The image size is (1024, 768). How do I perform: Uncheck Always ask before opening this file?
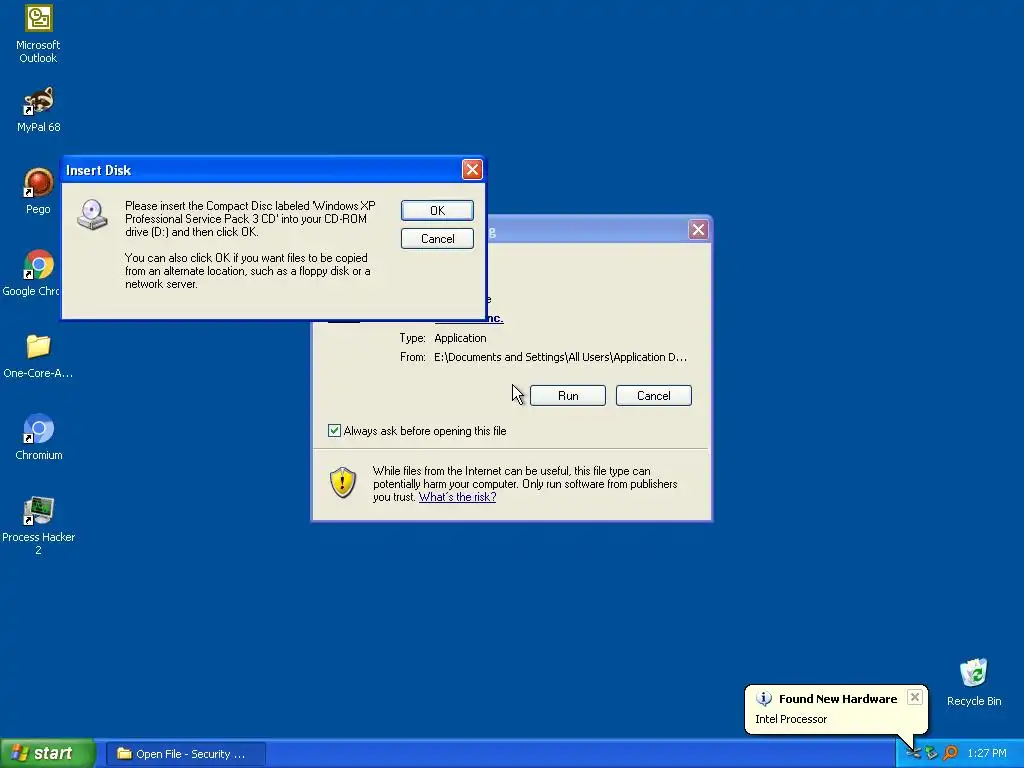click(334, 430)
